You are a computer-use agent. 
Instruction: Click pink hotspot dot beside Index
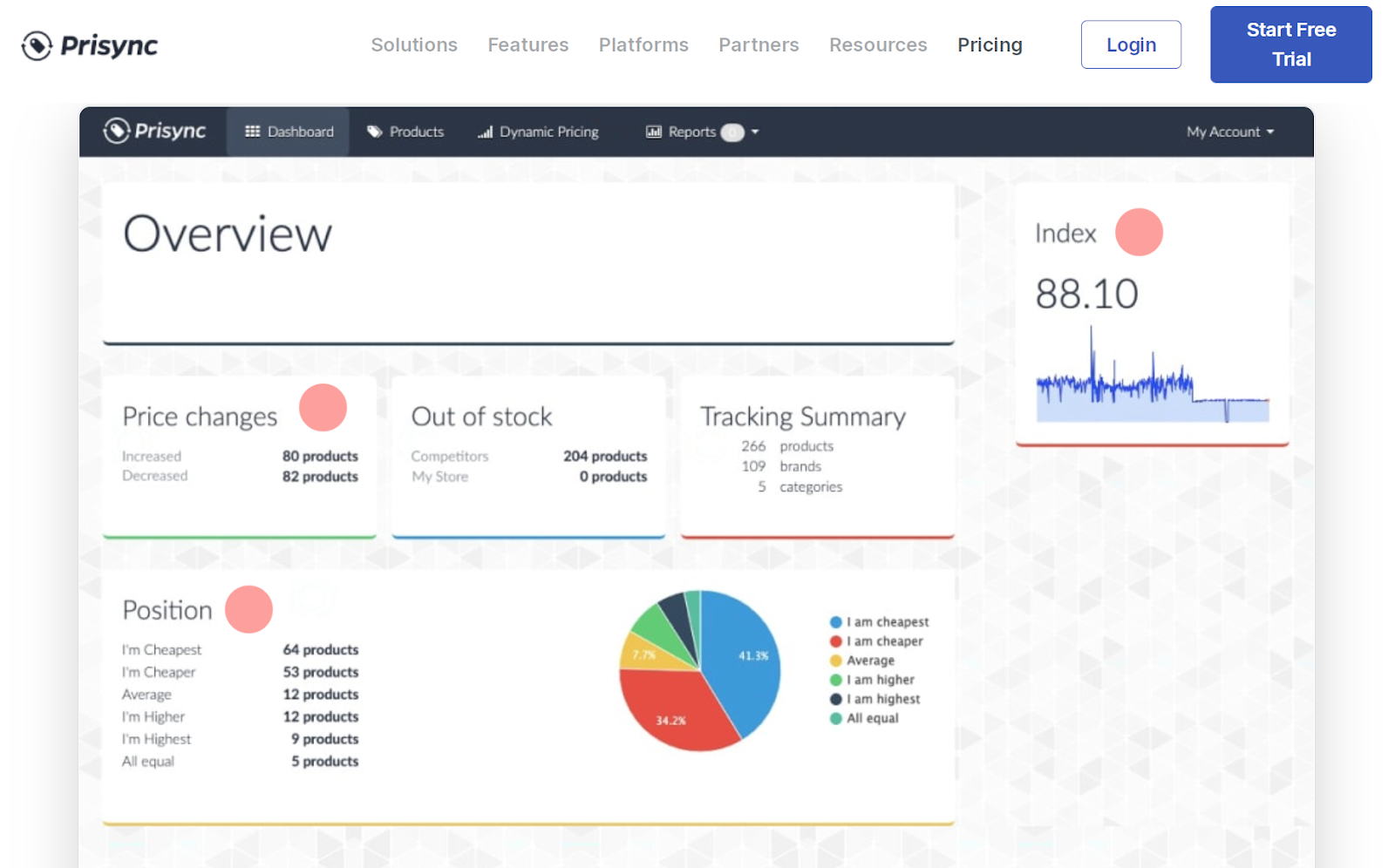tap(1140, 232)
